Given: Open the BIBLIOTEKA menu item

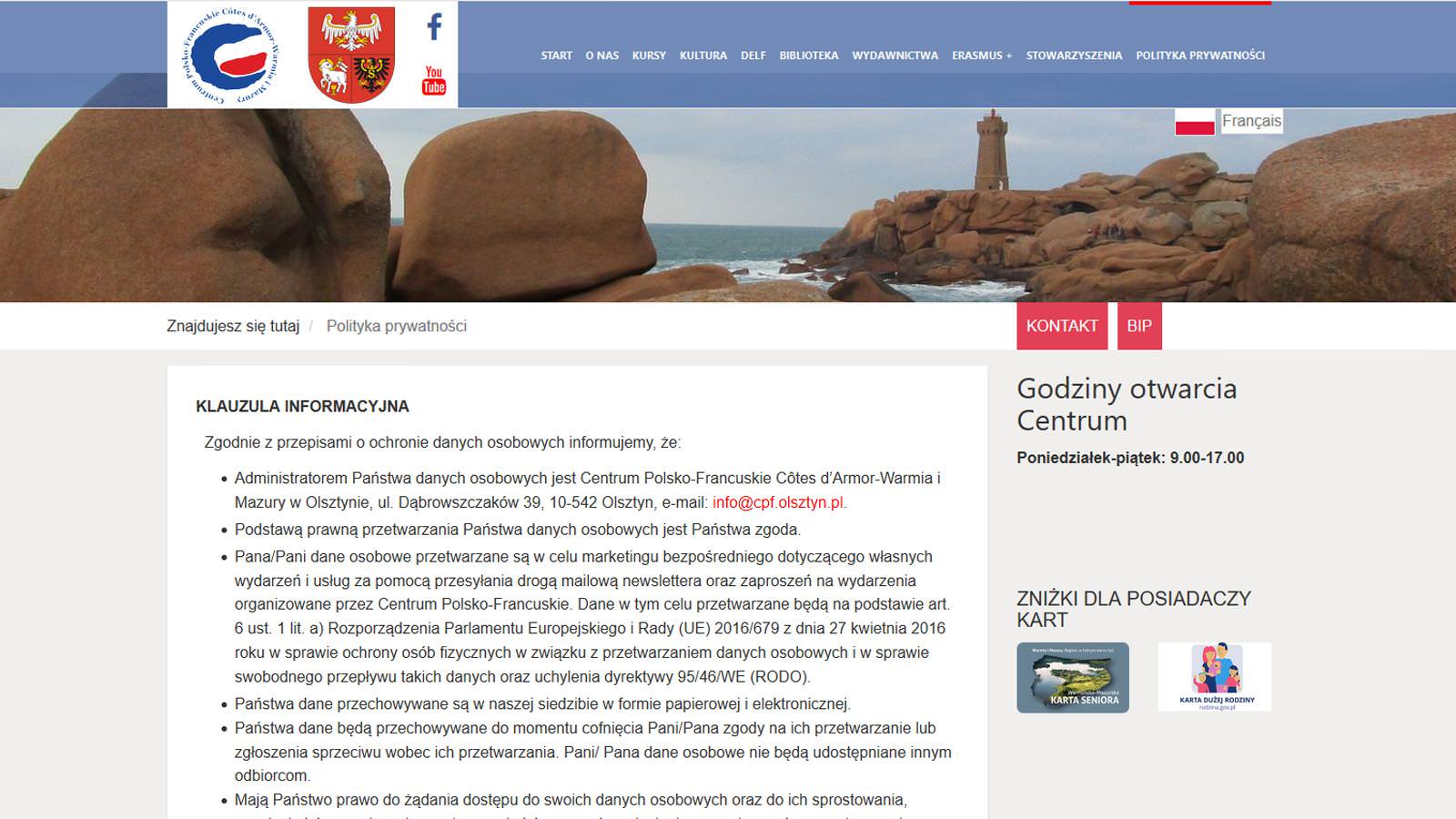Looking at the screenshot, I should [x=809, y=56].
